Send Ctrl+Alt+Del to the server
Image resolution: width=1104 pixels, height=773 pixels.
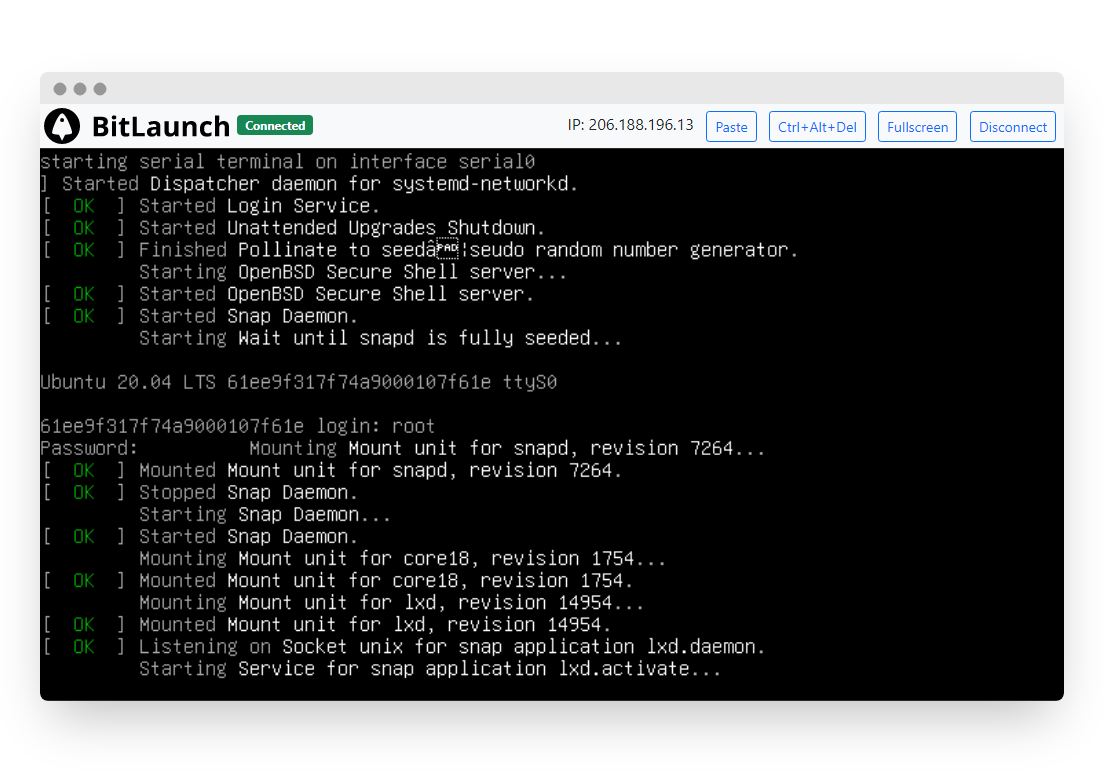[x=817, y=127]
